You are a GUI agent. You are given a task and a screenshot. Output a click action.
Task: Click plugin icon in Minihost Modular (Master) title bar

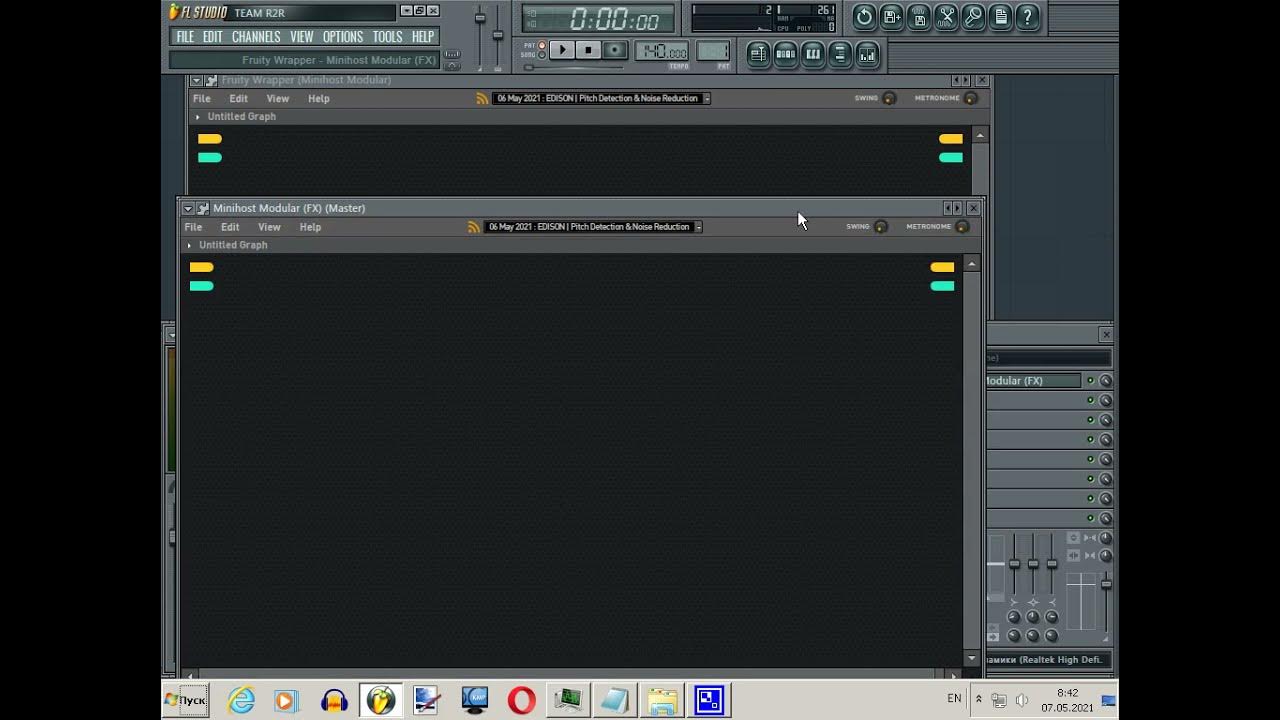(x=203, y=208)
